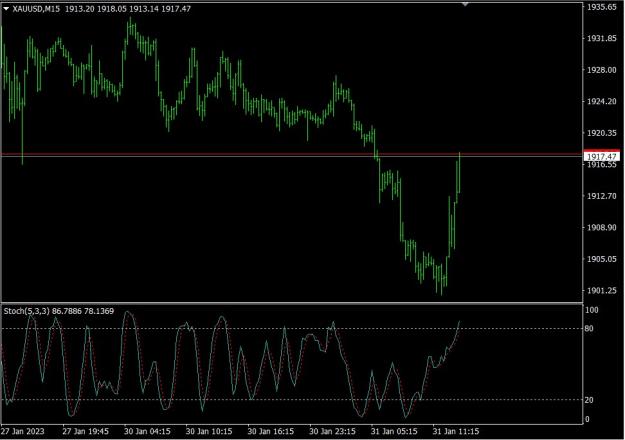Image resolution: width=625 pixels, height=440 pixels.
Task: Click the time label 30 Jan 23:15
Action: [332, 431]
